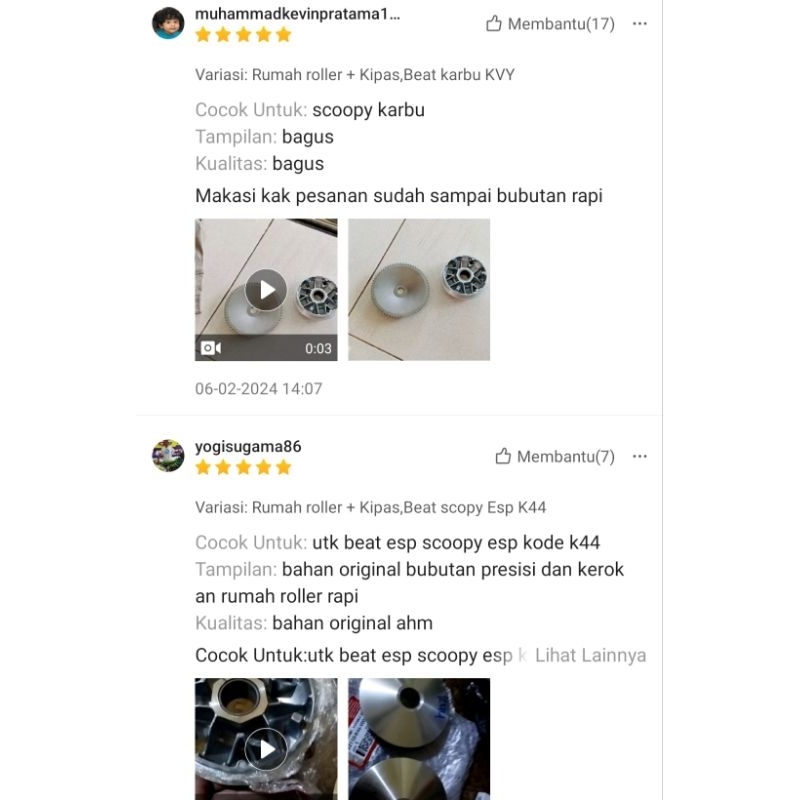The width and height of the screenshot is (800, 800).
Task: Click the video camera icon on first thumbnail
Action: click(211, 348)
